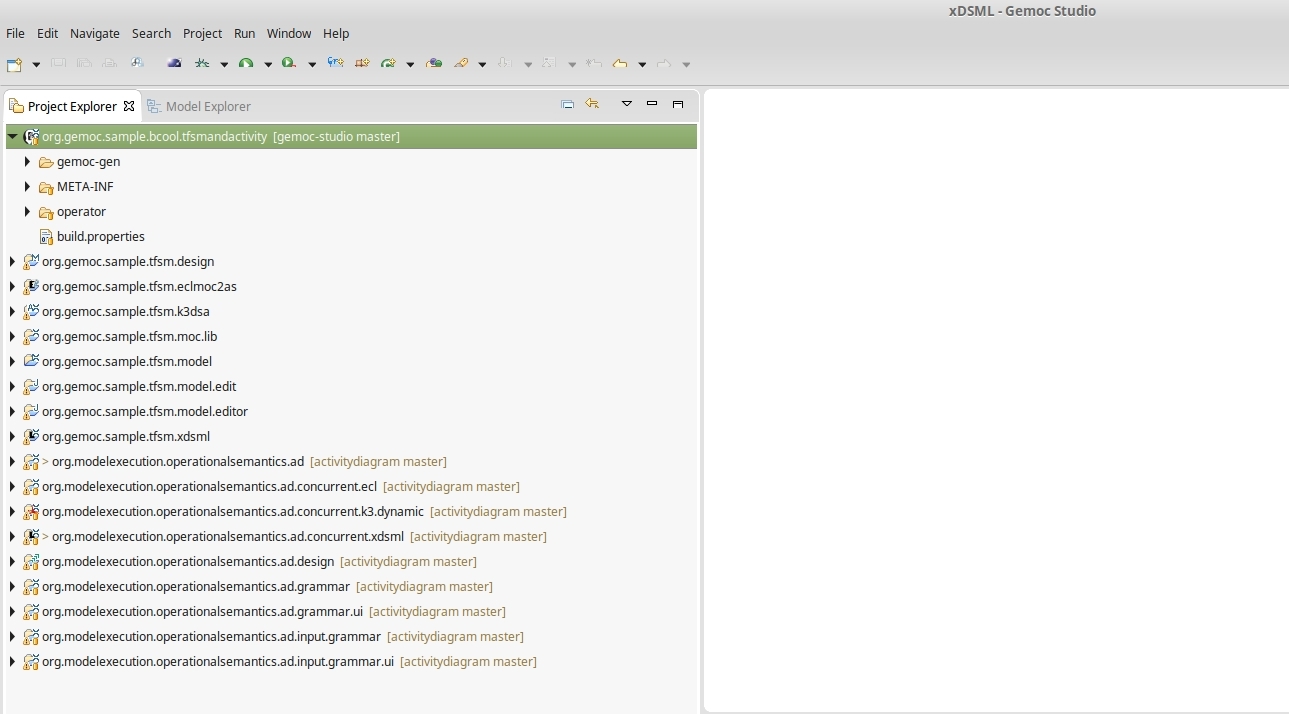The height and width of the screenshot is (714, 1289).
Task: Click the New wizard toolbar icon
Action: coord(14,64)
